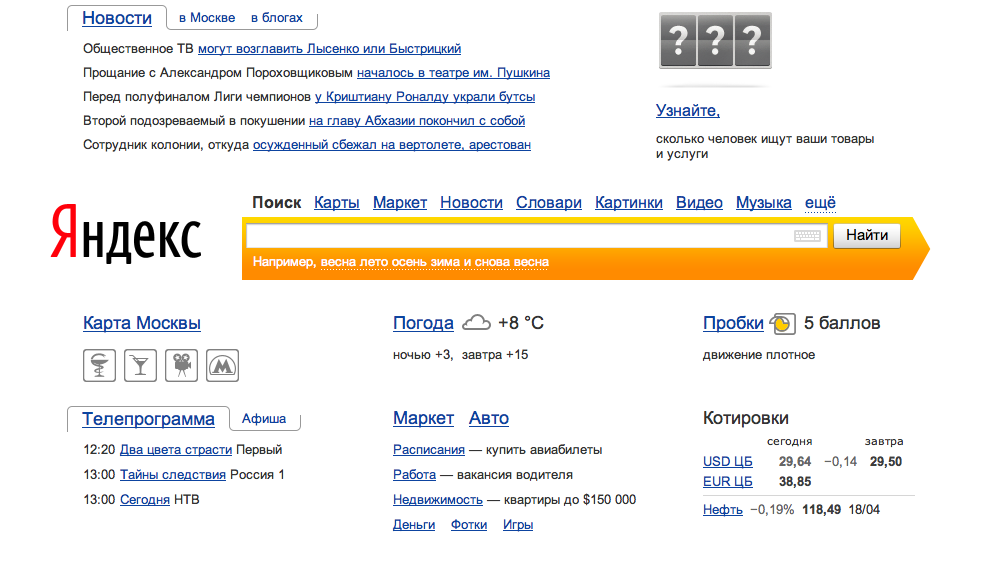Open the Погода weather link
Screen dimensions: 1002x576
coord(423,323)
